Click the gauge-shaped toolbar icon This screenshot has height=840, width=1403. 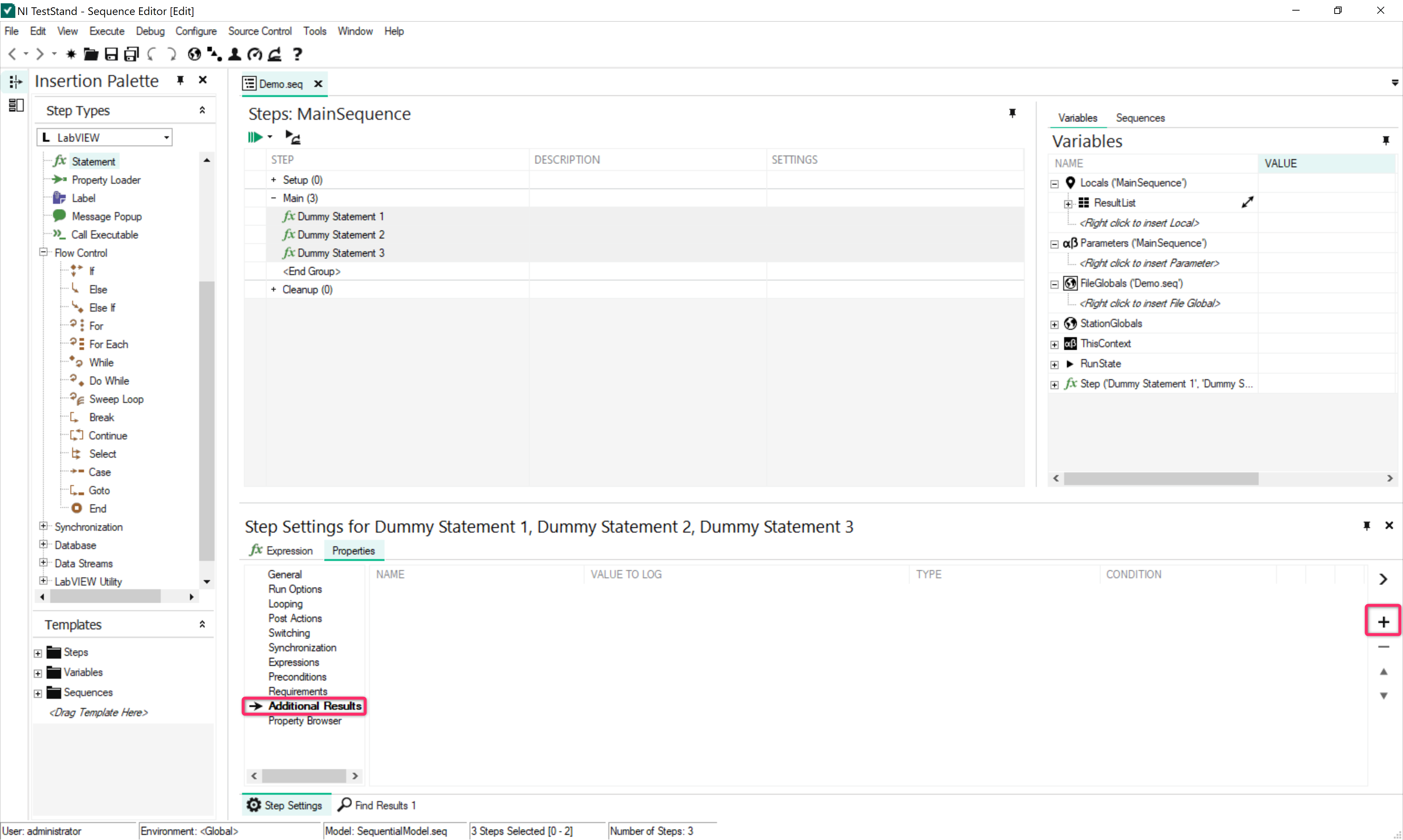click(255, 54)
